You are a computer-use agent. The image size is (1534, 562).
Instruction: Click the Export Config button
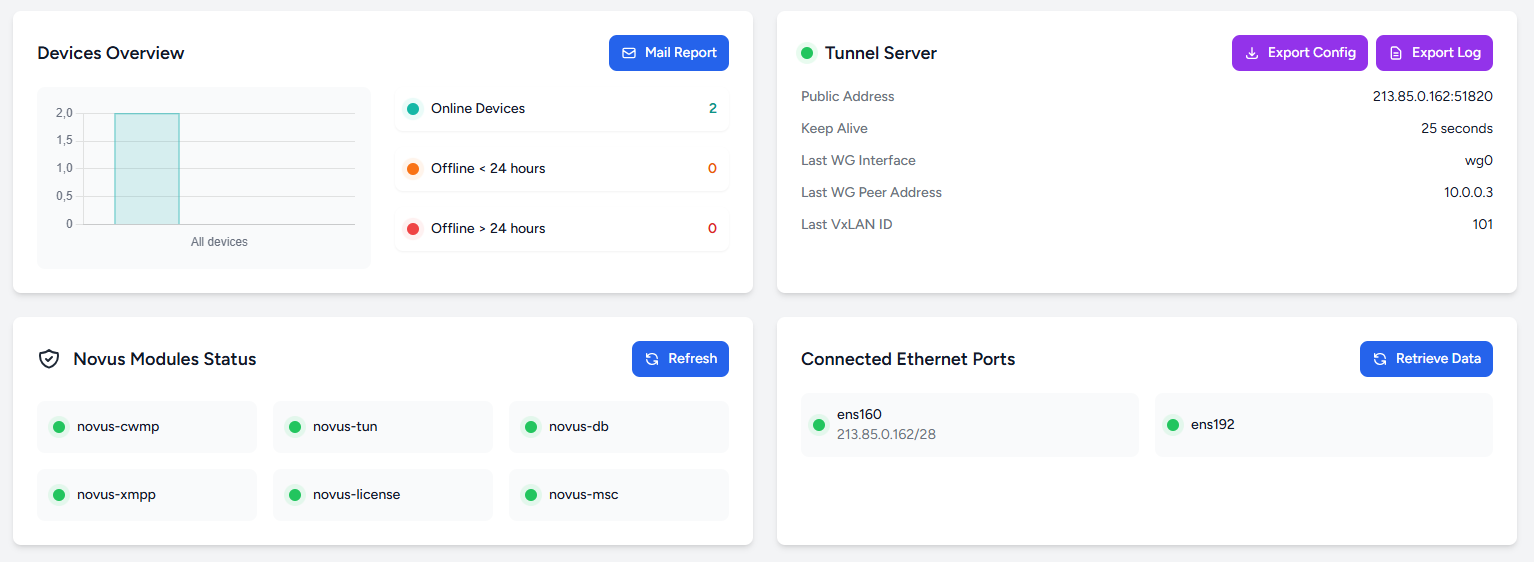(x=1300, y=53)
